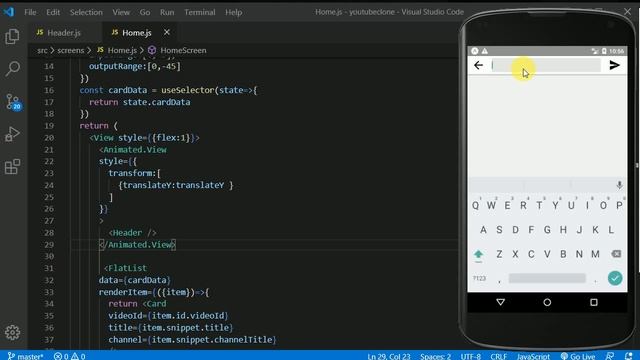The image size is (640, 360).
Task: Open the Manage gear settings icon
Action: (12, 333)
